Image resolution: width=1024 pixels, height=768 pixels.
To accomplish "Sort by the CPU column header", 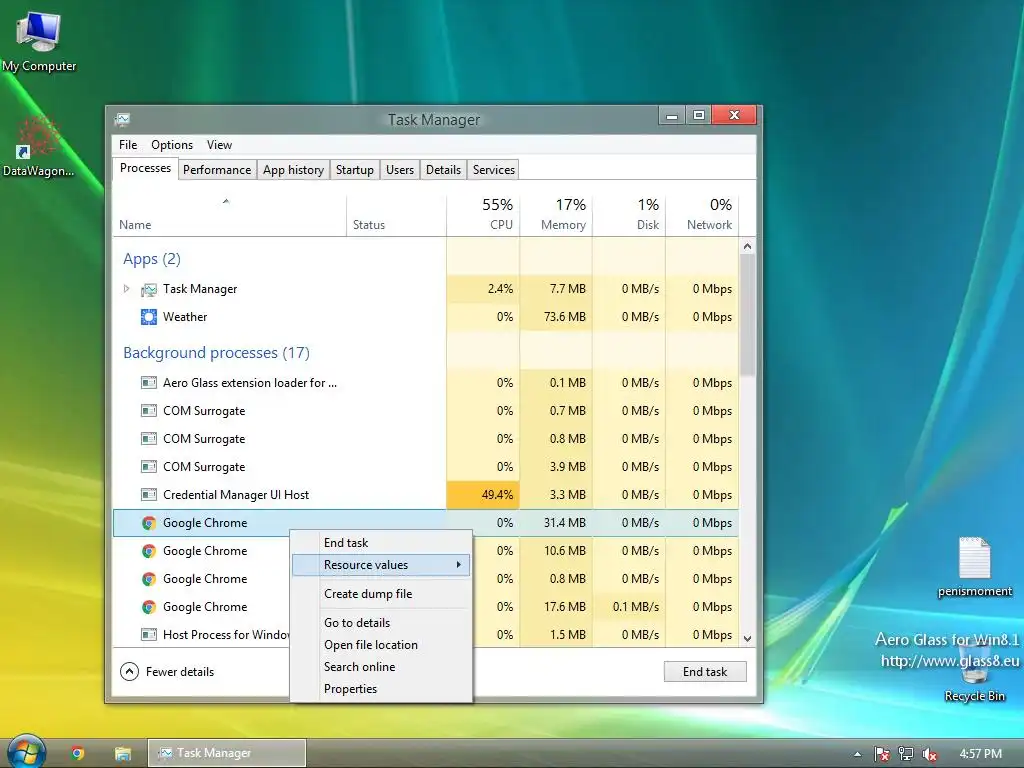I will [x=483, y=216].
